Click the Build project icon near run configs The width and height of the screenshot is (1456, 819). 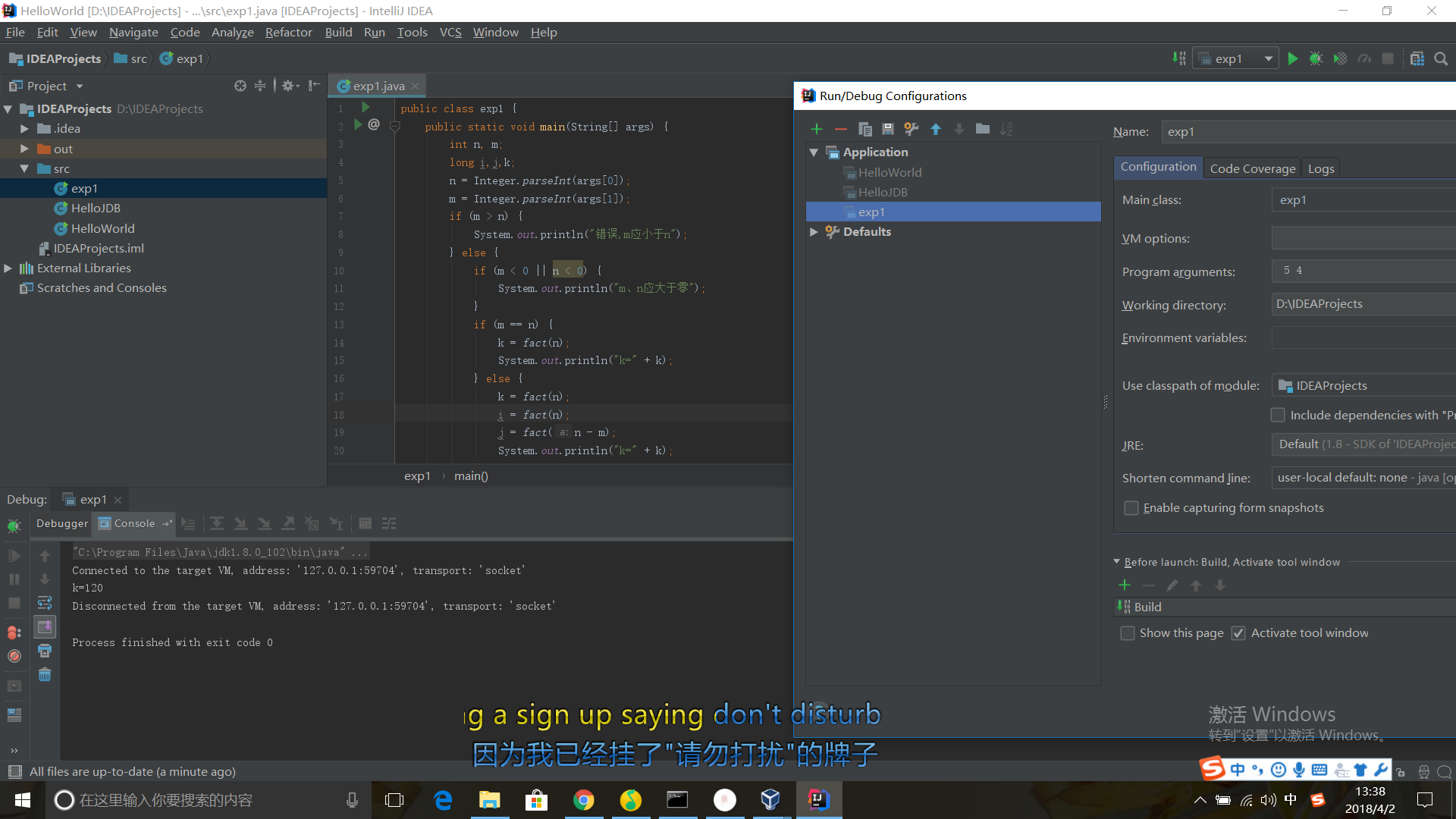[1179, 58]
